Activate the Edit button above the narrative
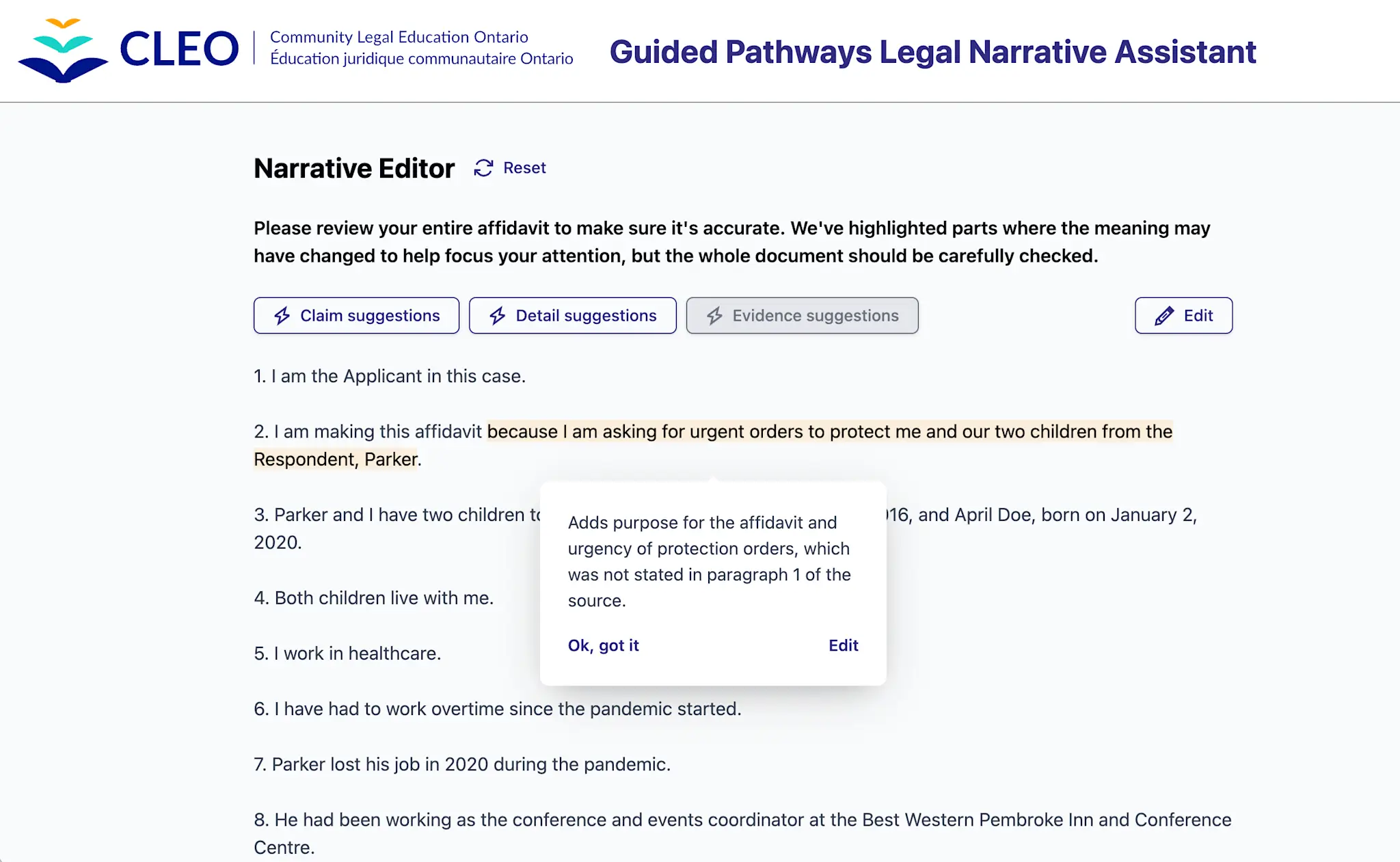1400x862 pixels. point(1183,315)
